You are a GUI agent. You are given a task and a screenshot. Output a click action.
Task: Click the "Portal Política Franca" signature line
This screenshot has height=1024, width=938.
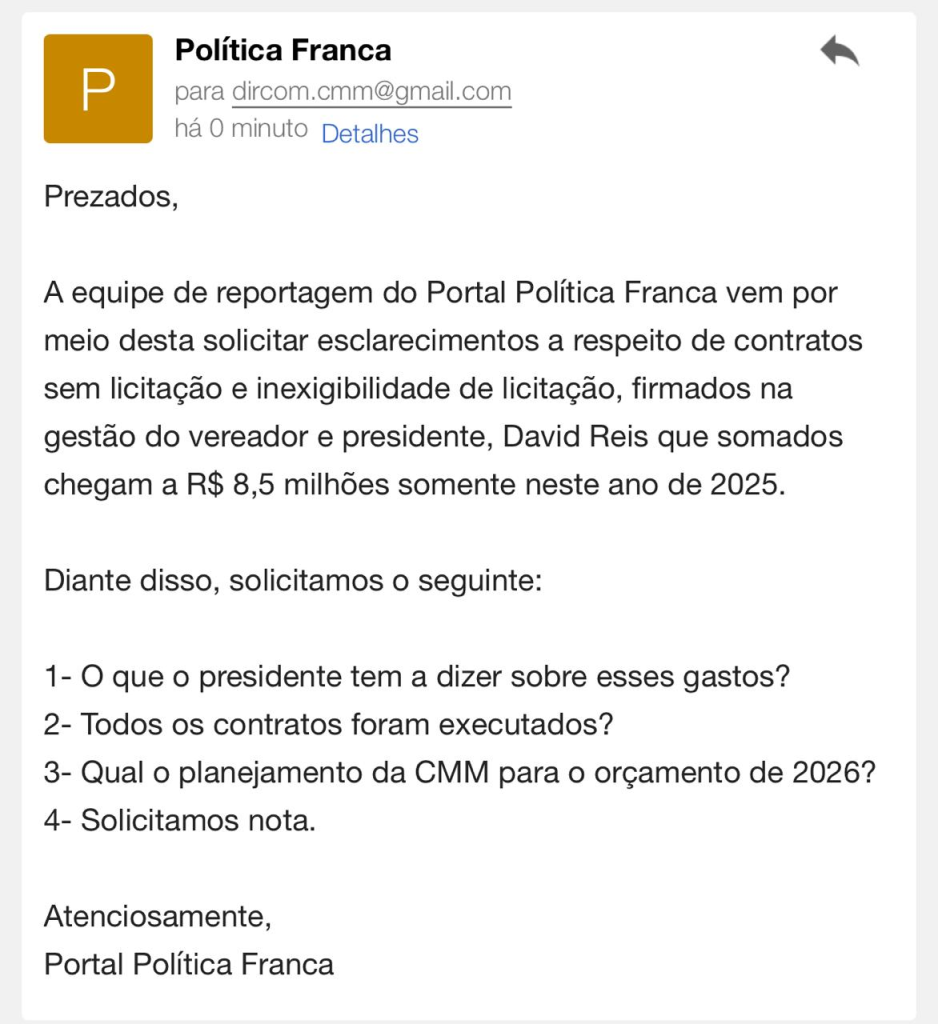189,964
